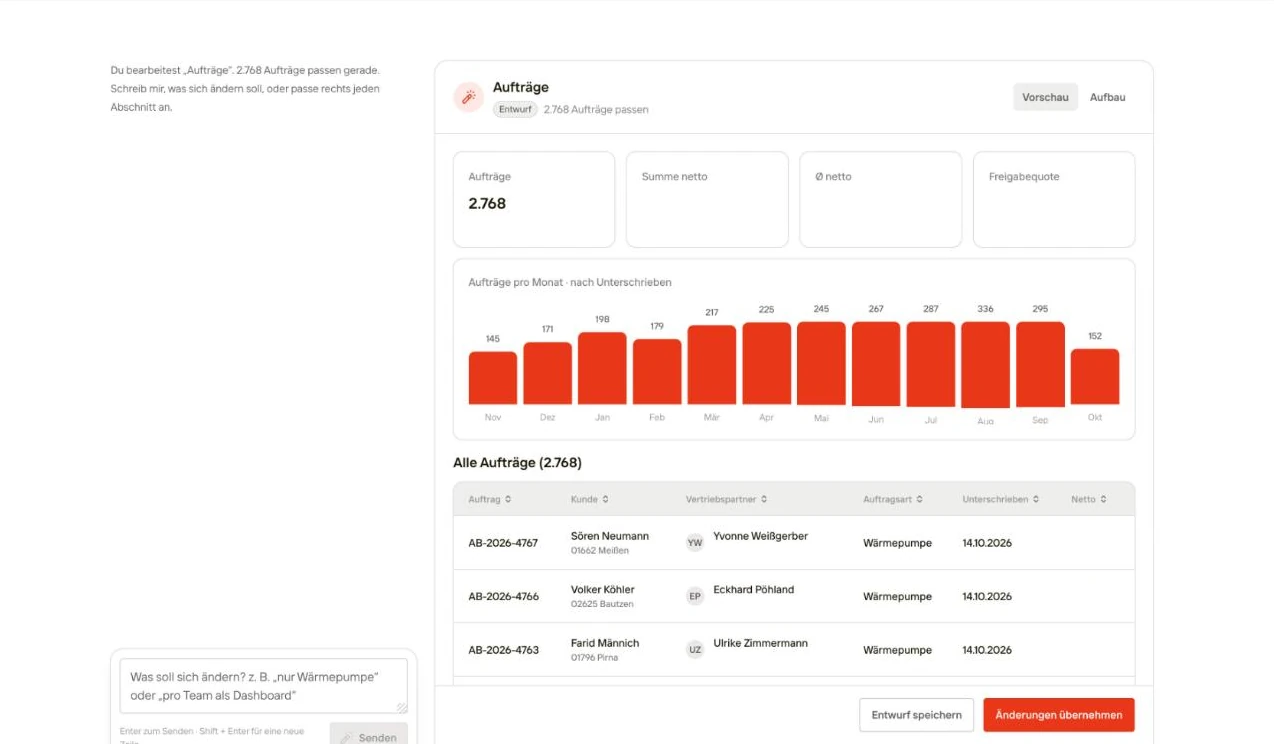Viewport: 1274px width, 744px height.
Task: Click the Sep bar showing 295
Action: pyautogui.click(x=1040, y=364)
